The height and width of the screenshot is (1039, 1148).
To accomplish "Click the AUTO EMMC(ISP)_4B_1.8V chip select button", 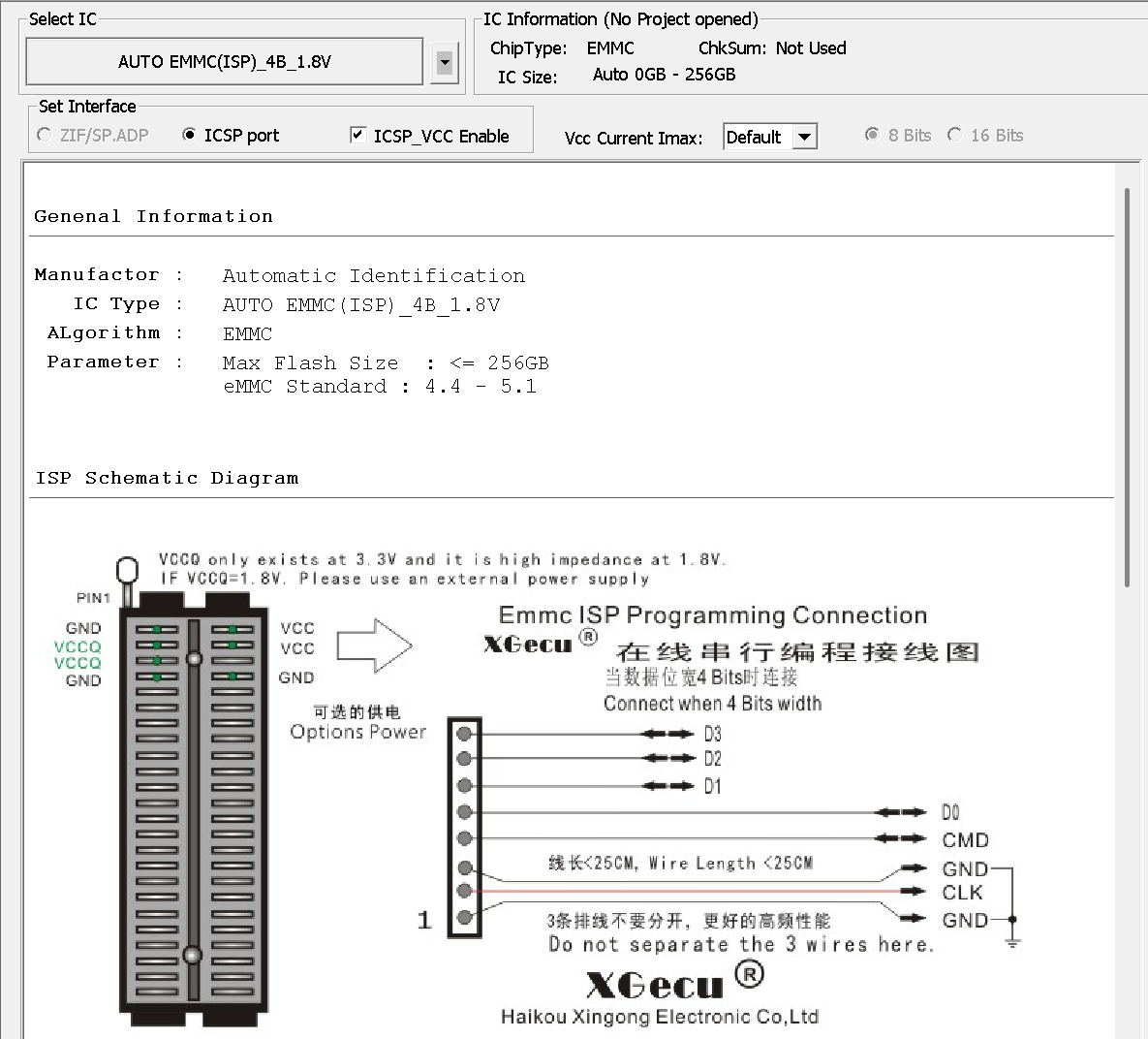I will click(x=224, y=62).
